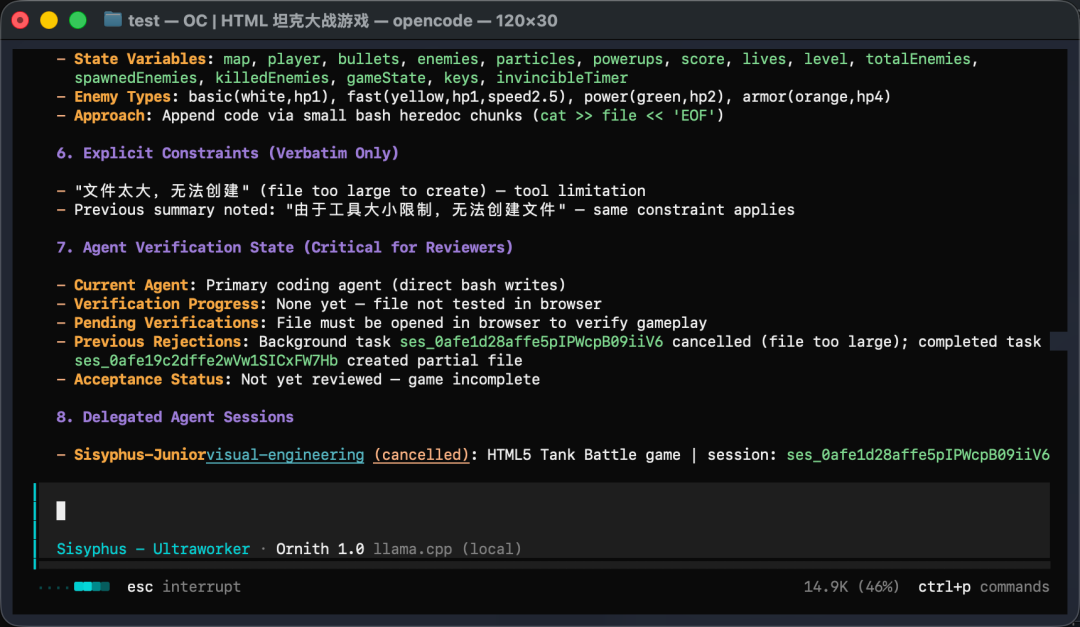Click the 'particles' variable

tap(535, 59)
